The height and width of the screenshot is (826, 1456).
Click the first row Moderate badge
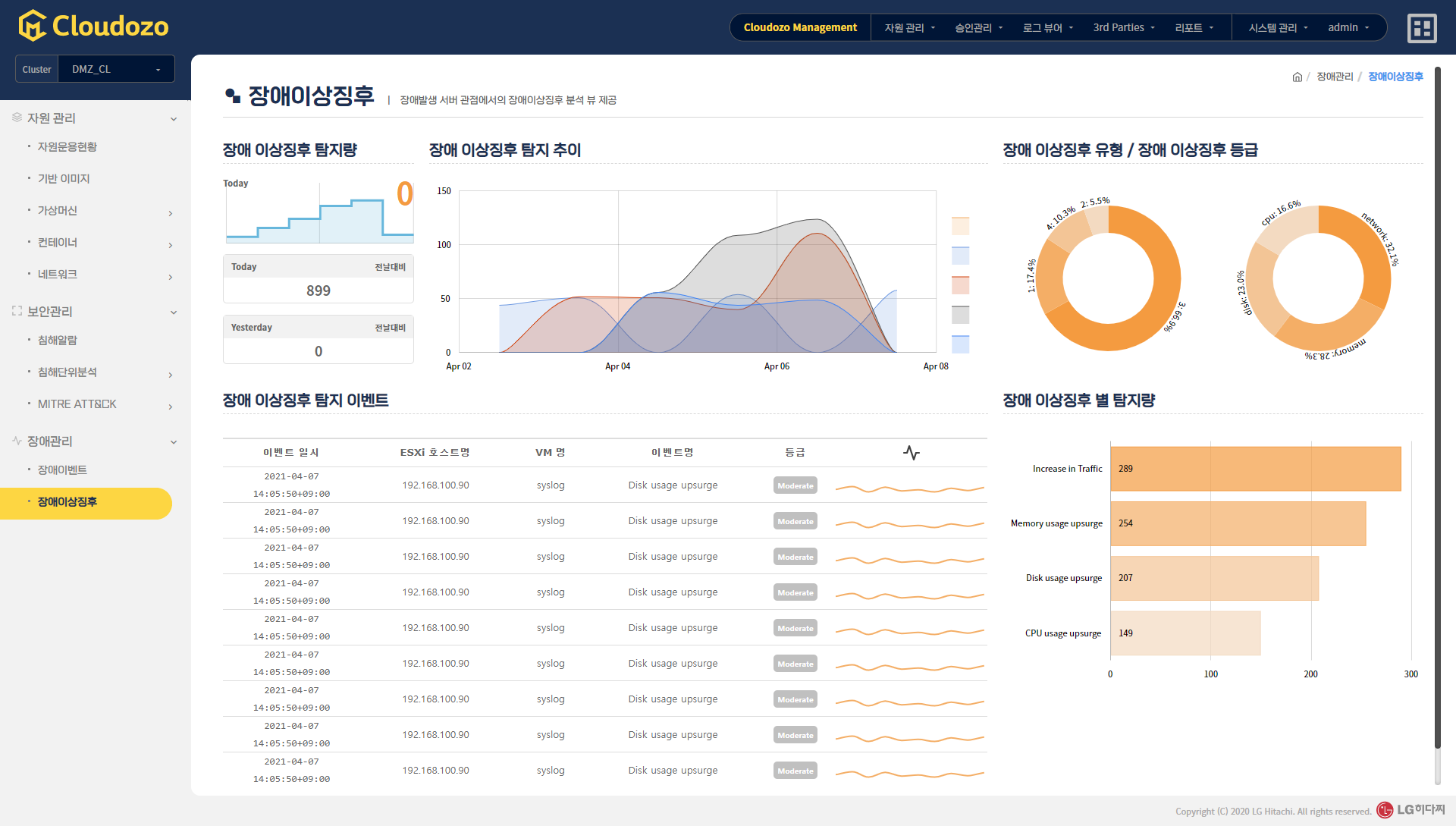(795, 485)
